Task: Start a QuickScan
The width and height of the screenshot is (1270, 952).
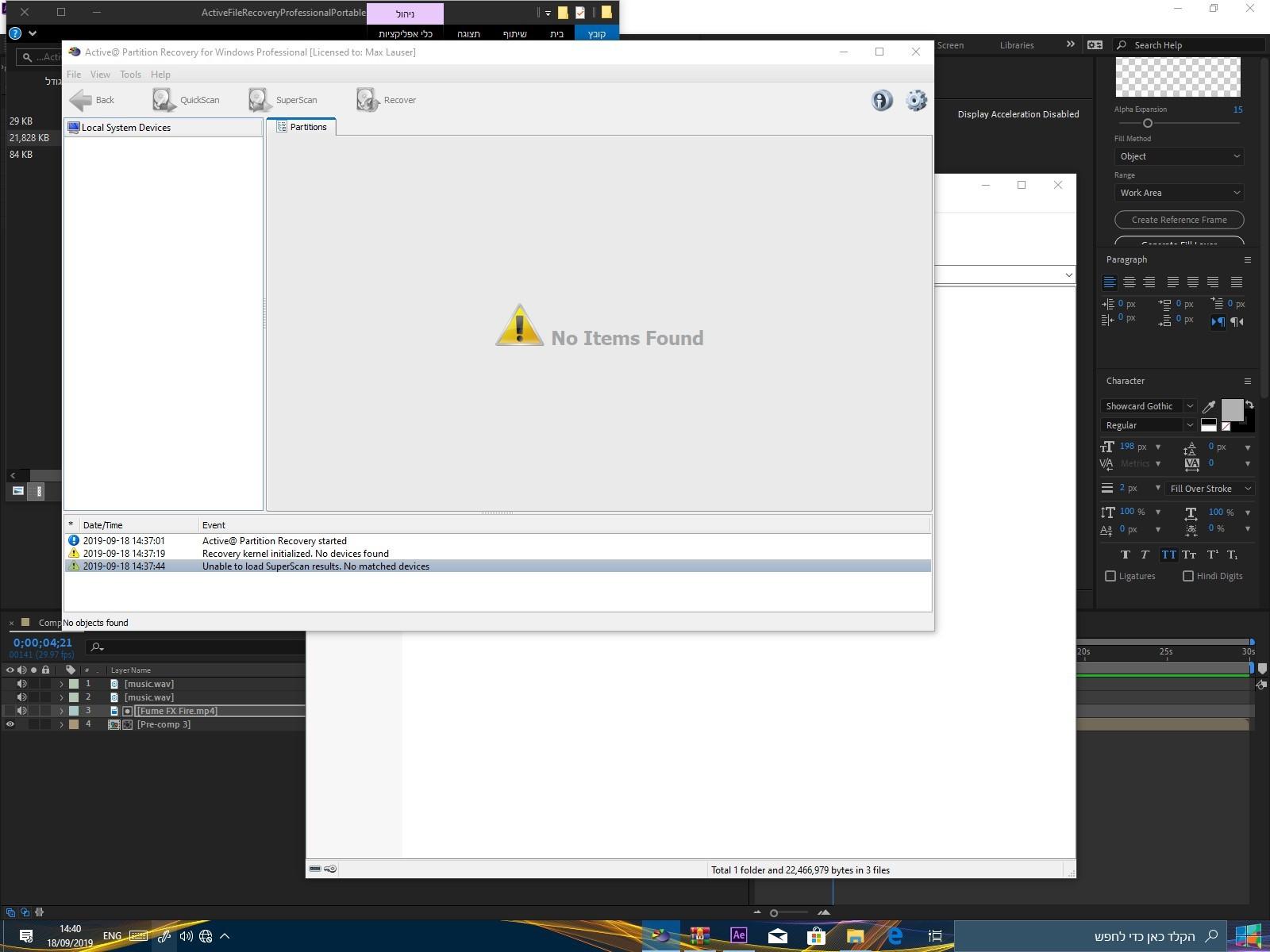Action: [x=186, y=100]
